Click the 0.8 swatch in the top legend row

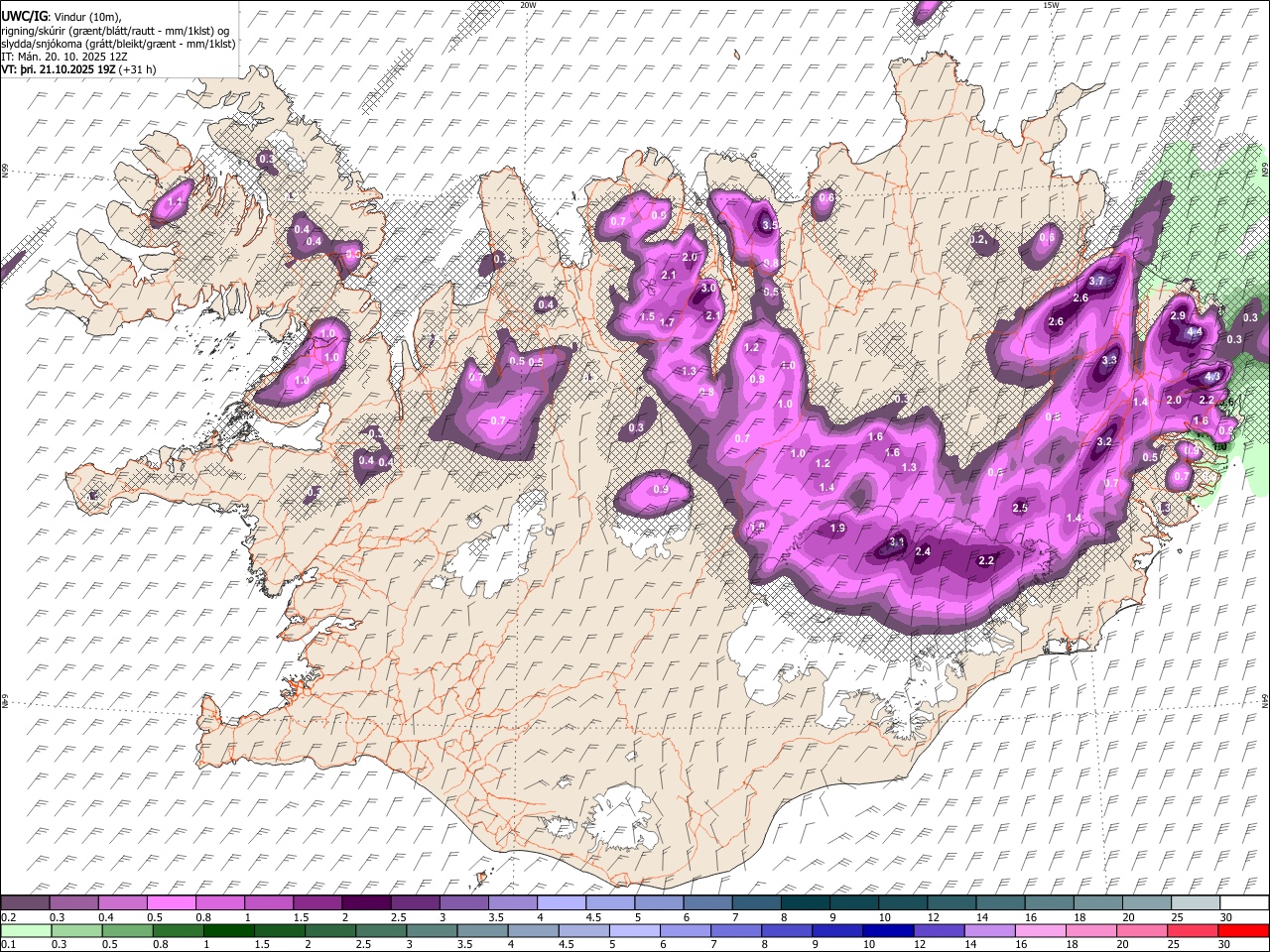[219, 902]
